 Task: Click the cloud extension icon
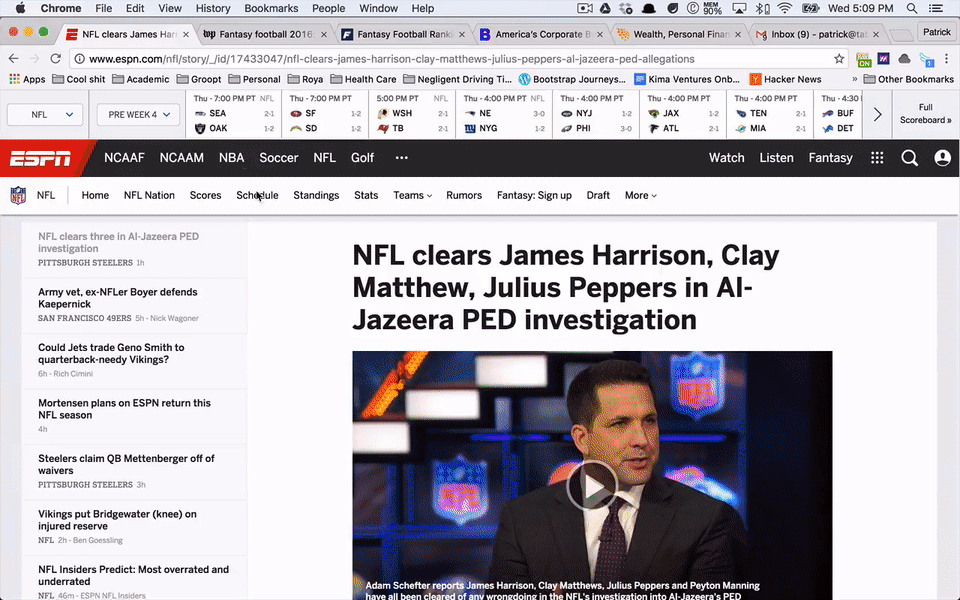(904, 59)
